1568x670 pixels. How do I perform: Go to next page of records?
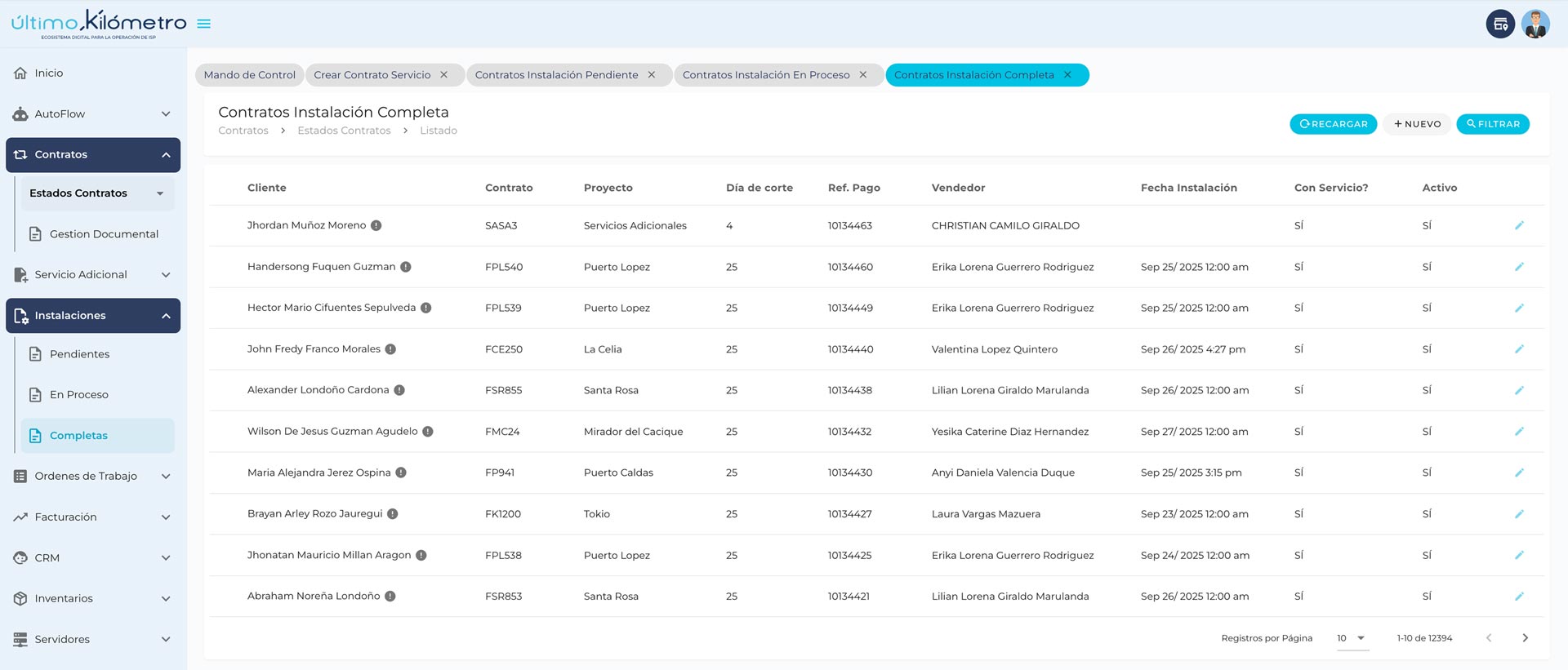coord(1525,638)
